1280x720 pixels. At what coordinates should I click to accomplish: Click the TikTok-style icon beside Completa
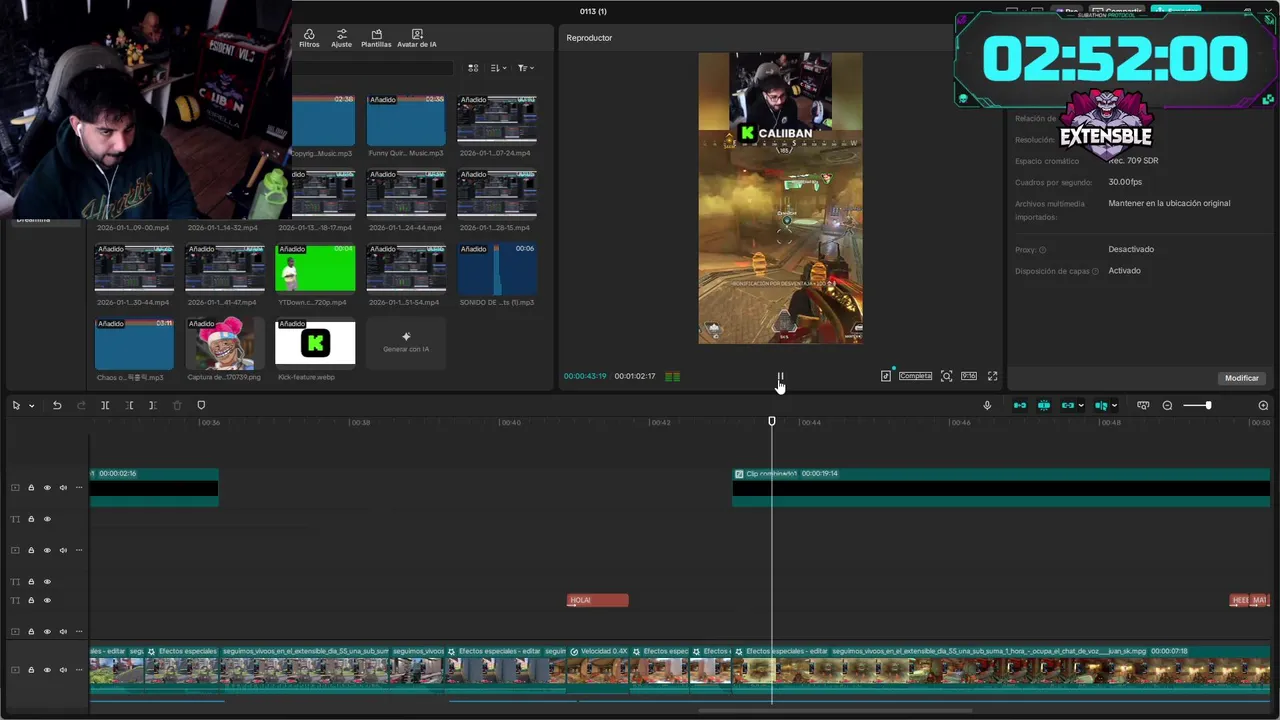885,376
